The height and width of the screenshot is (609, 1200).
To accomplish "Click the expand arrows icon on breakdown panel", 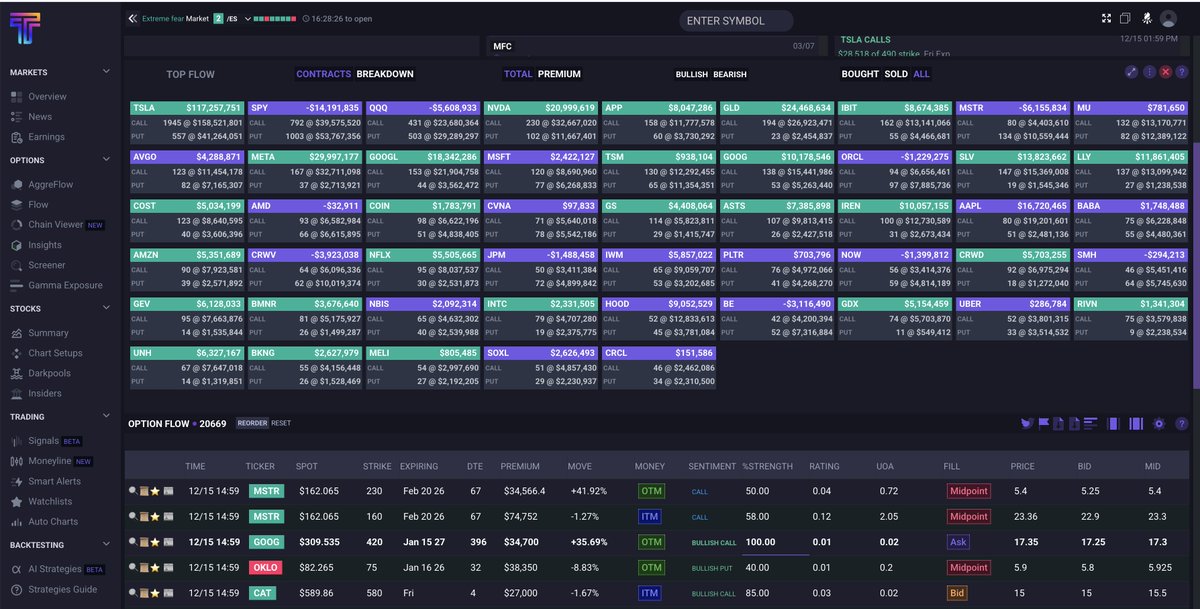I will pyautogui.click(x=1131, y=72).
